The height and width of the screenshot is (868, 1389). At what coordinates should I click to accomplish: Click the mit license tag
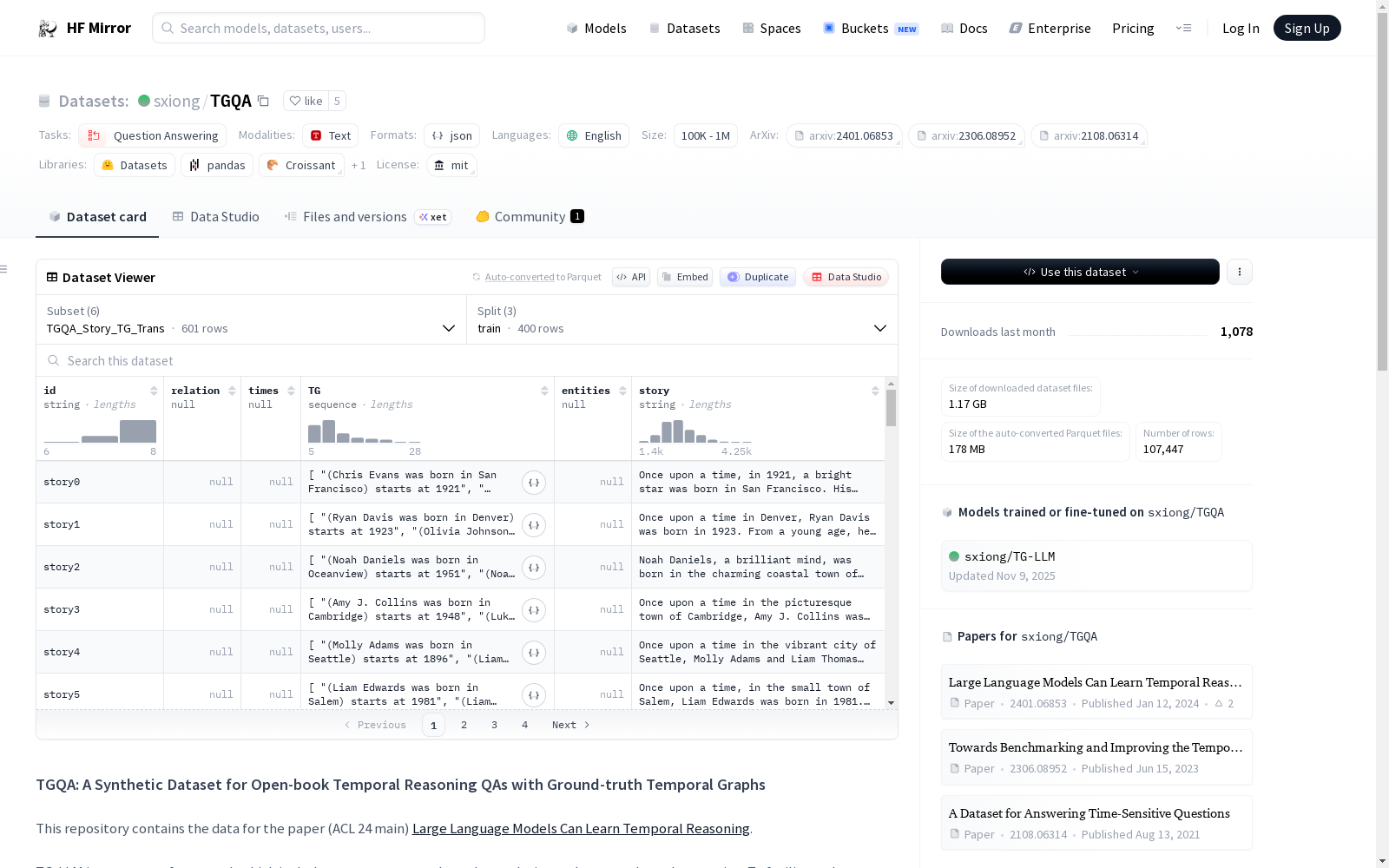[451, 165]
